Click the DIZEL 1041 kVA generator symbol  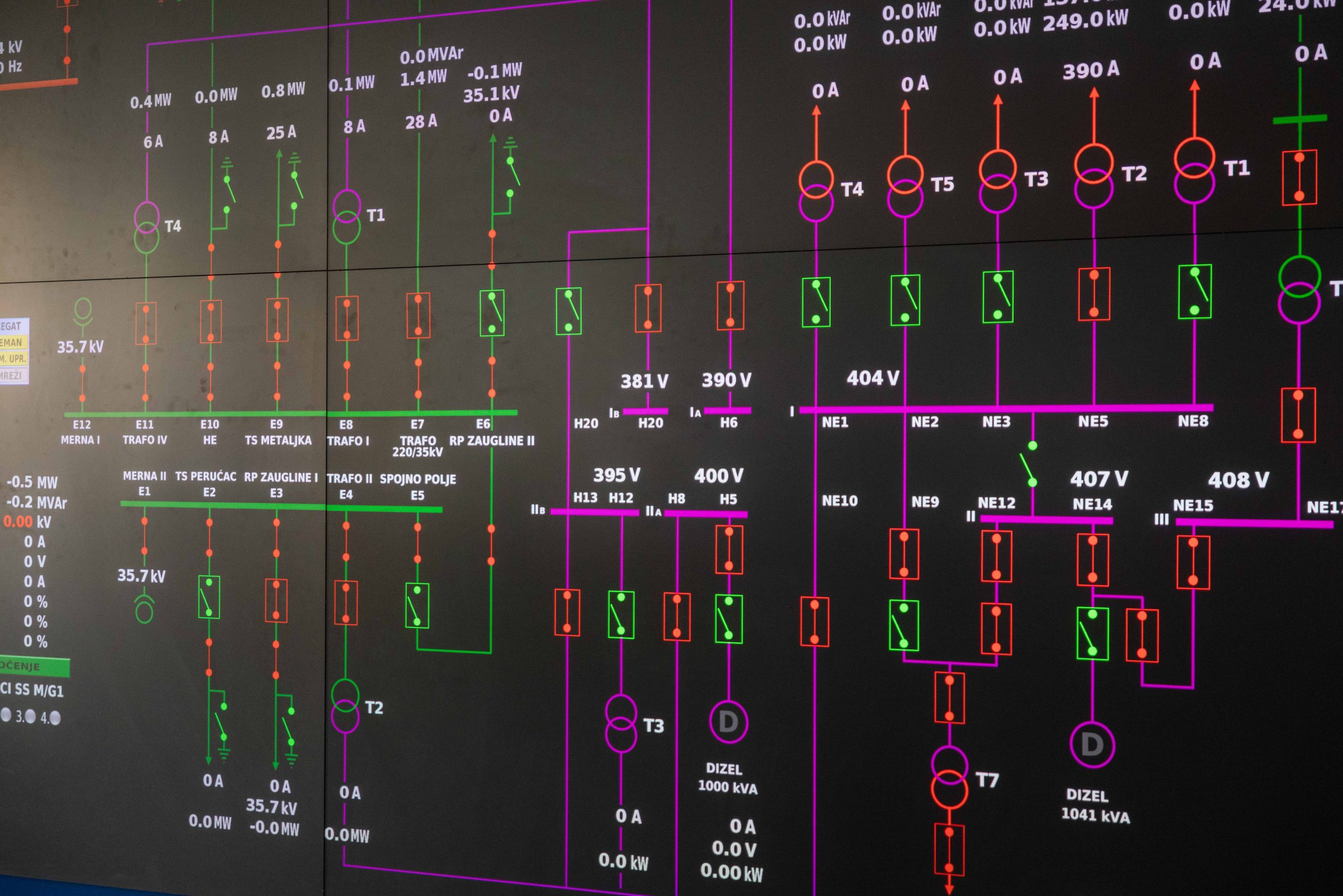pos(1092,744)
